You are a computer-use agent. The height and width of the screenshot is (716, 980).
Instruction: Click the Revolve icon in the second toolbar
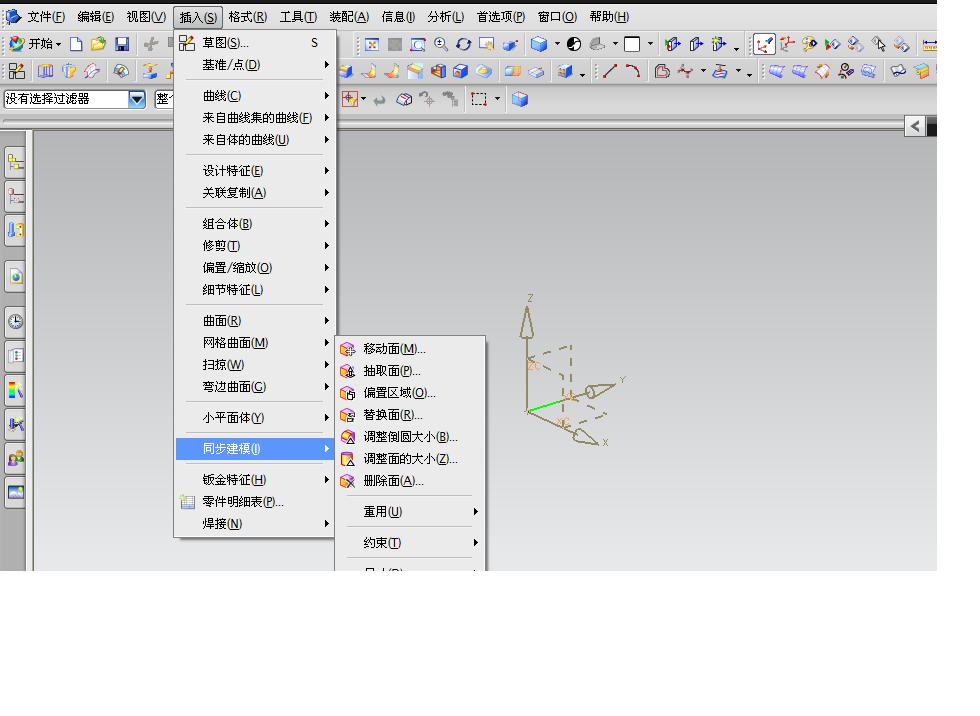coord(69,71)
